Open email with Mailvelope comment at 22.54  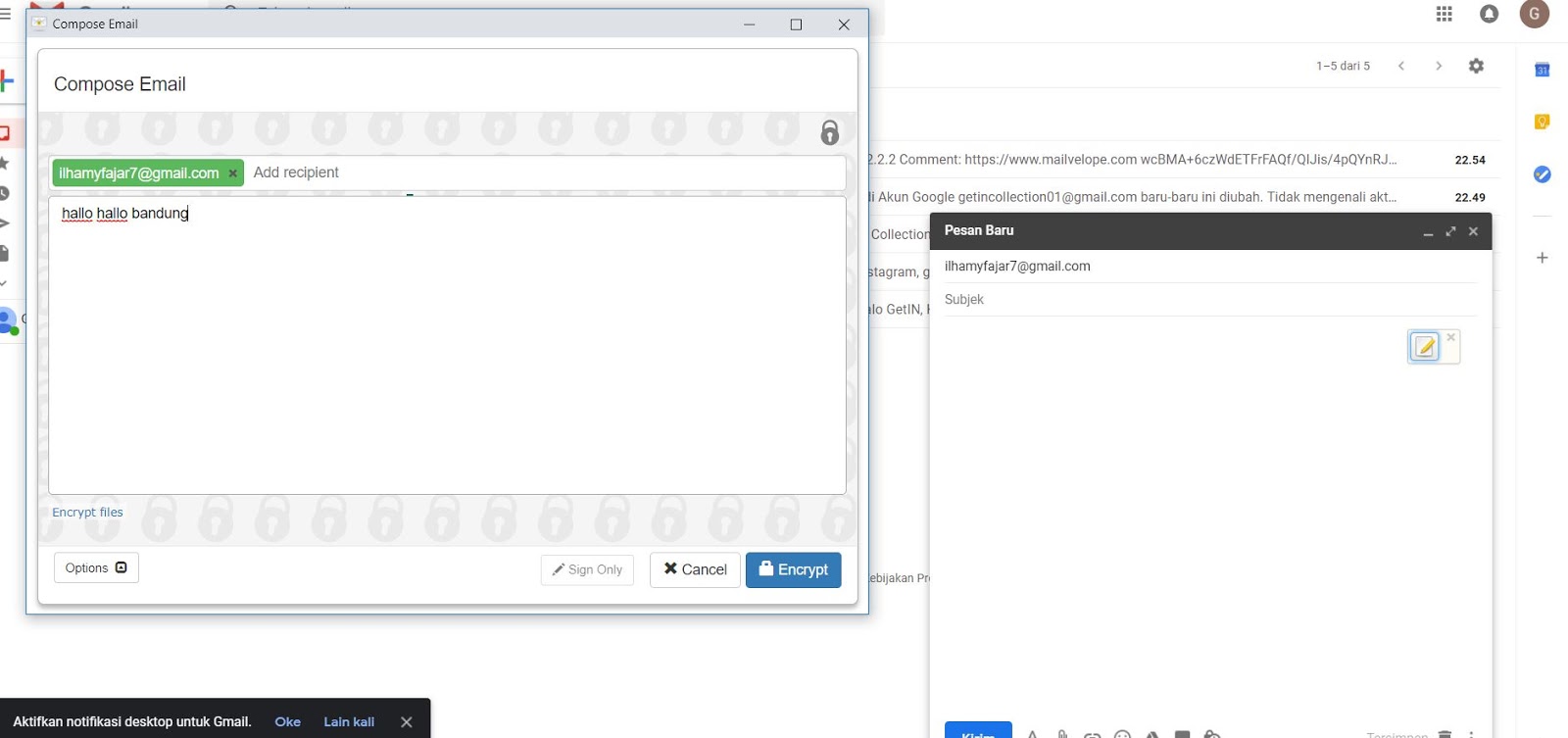[x=1183, y=159]
